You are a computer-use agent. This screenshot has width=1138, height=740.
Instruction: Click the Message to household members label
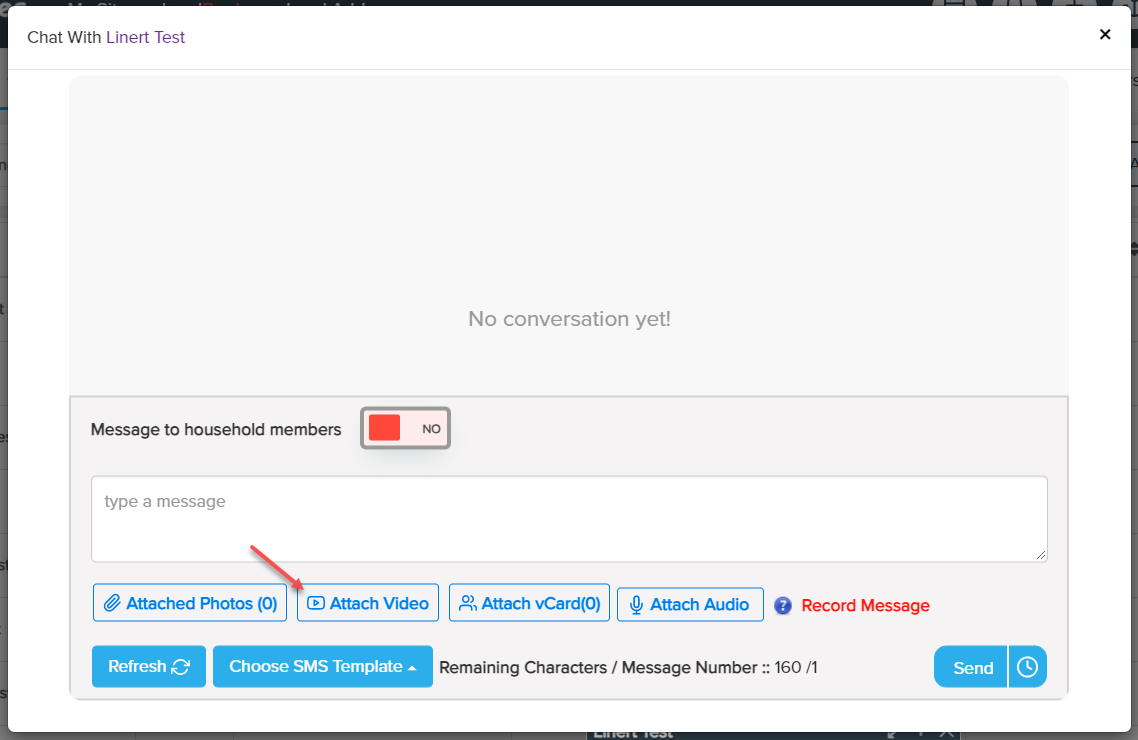[x=216, y=429]
